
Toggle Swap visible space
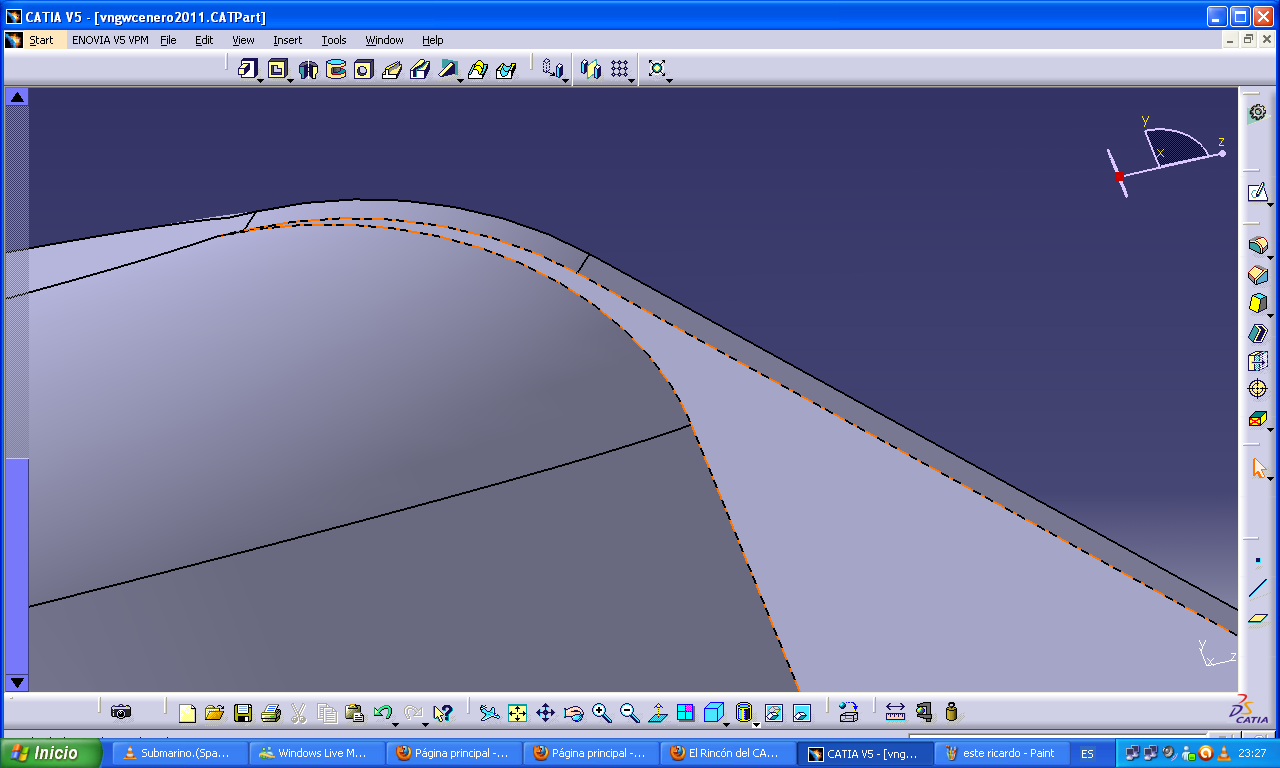point(801,713)
